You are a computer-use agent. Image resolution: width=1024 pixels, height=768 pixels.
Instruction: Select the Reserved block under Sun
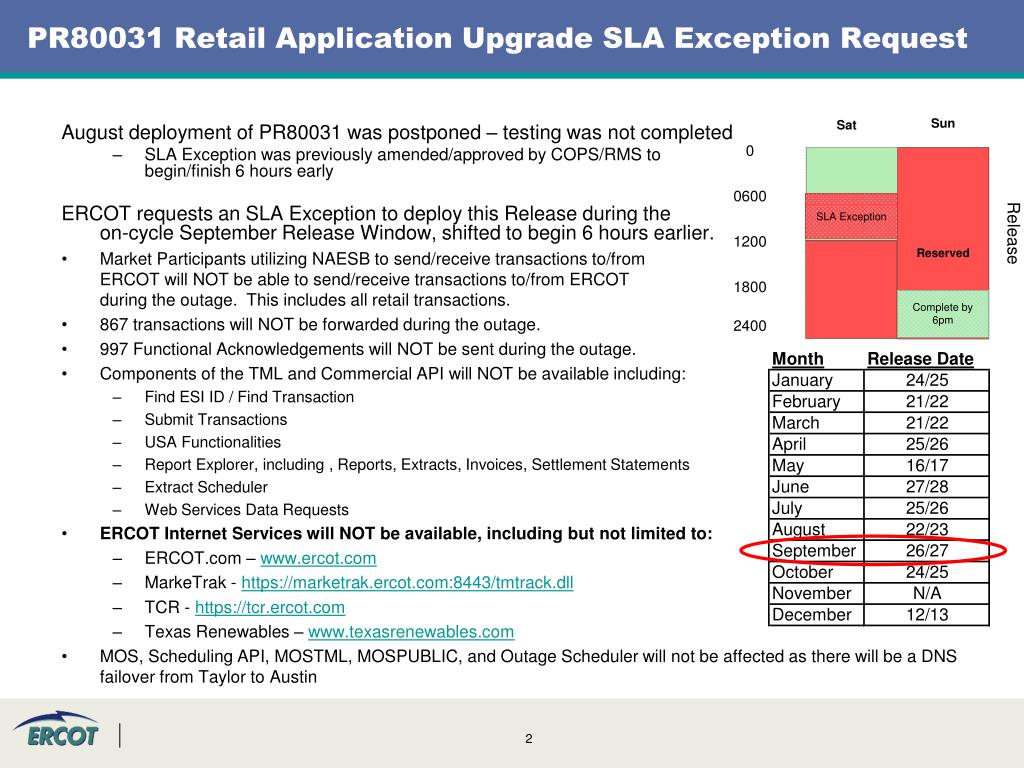(x=942, y=219)
